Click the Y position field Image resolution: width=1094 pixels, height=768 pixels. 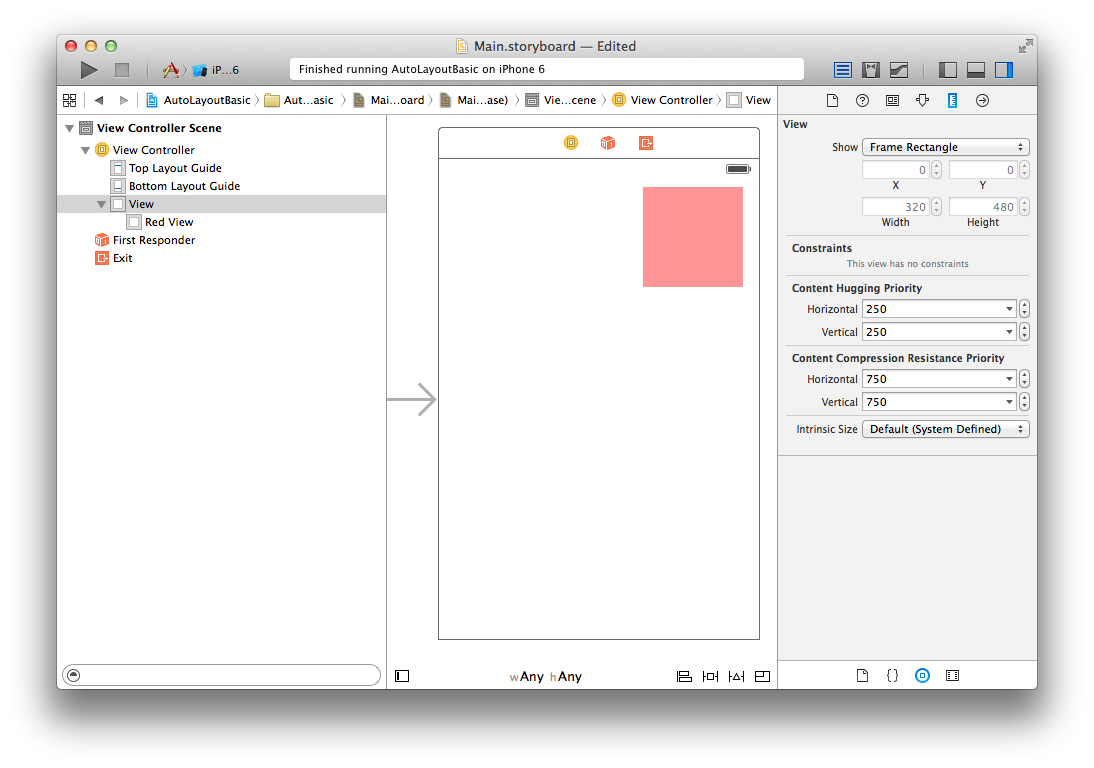[x=983, y=170]
